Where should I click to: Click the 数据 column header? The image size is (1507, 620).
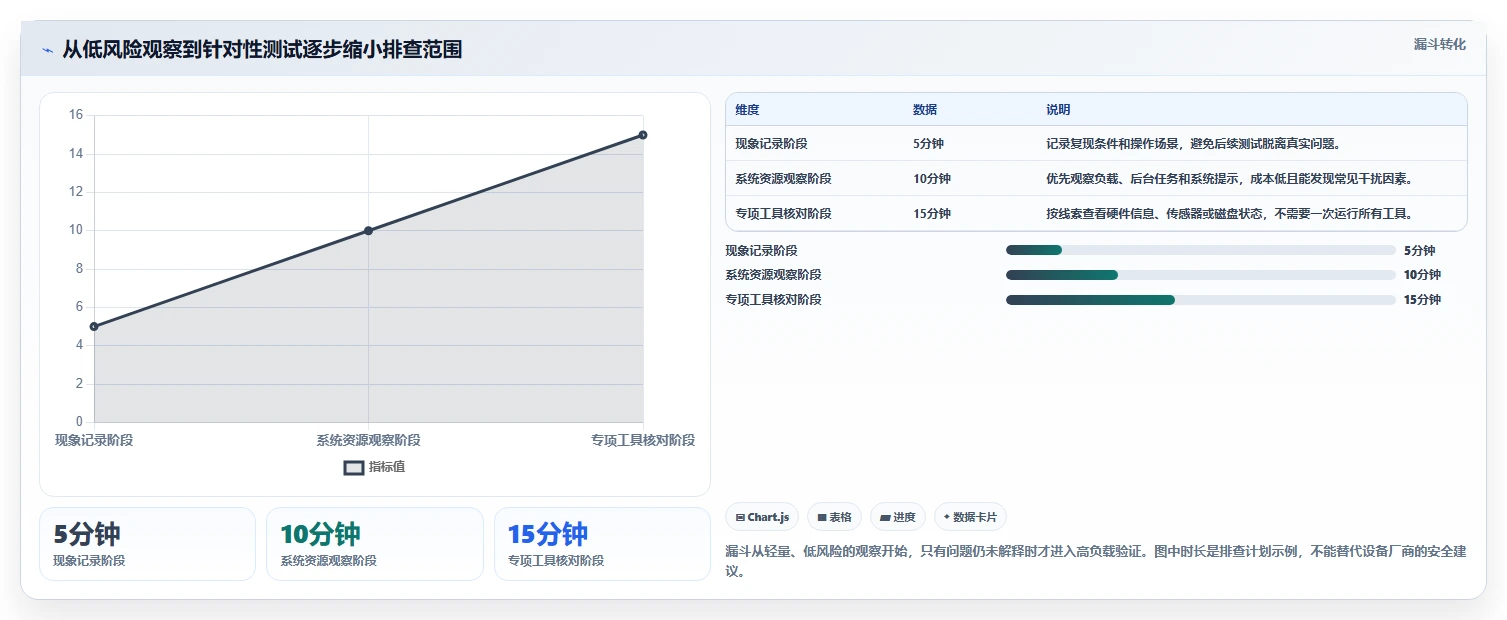coord(925,110)
